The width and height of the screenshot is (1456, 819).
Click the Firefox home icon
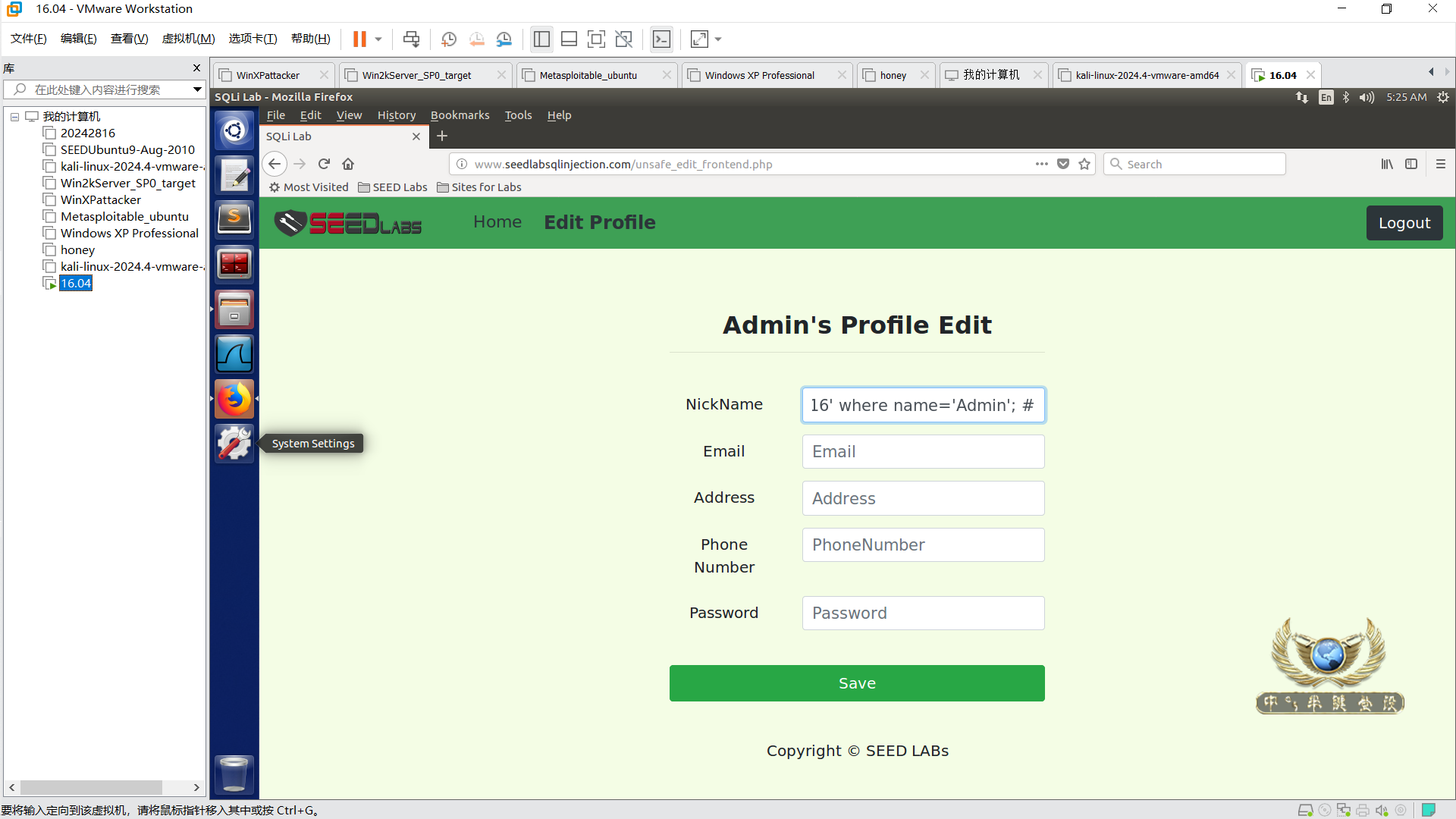348,164
